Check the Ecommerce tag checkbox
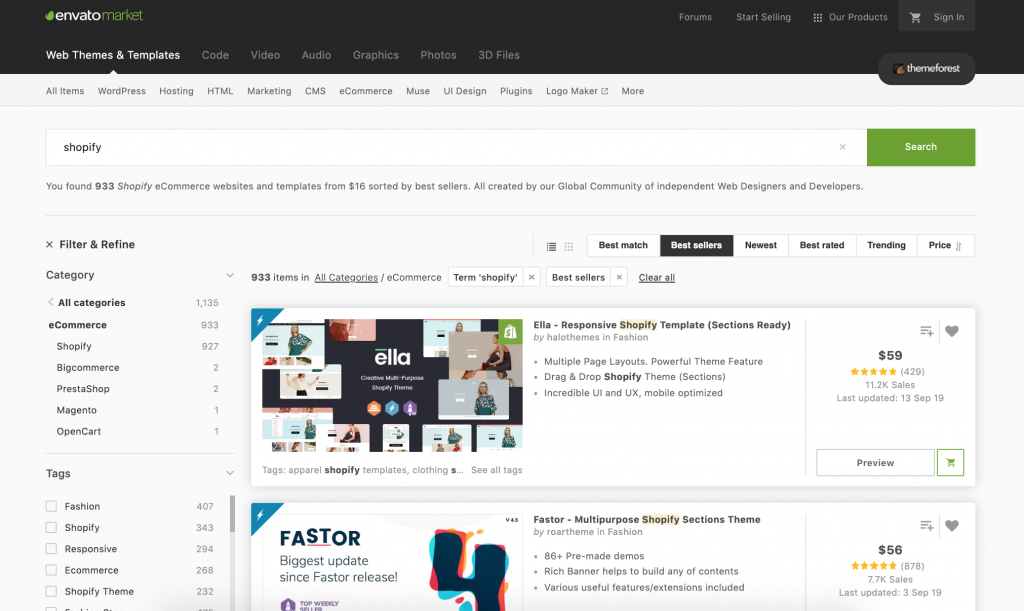This screenshot has width=1024, height=611. click(x=51, y=570)
